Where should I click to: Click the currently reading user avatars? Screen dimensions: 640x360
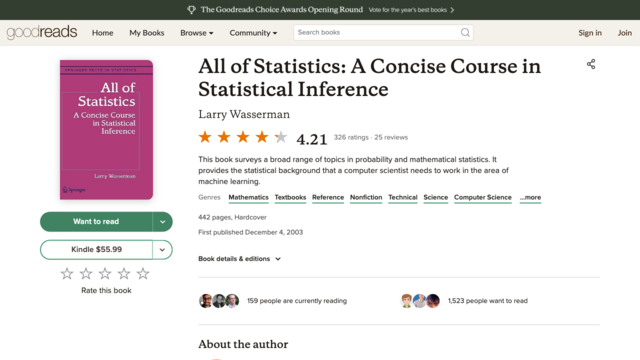219,301
